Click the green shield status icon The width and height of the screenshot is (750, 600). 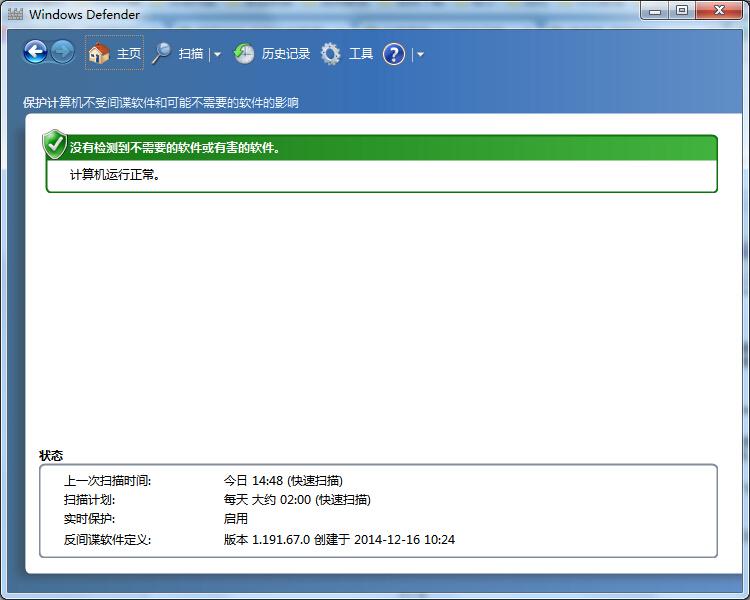54,145
